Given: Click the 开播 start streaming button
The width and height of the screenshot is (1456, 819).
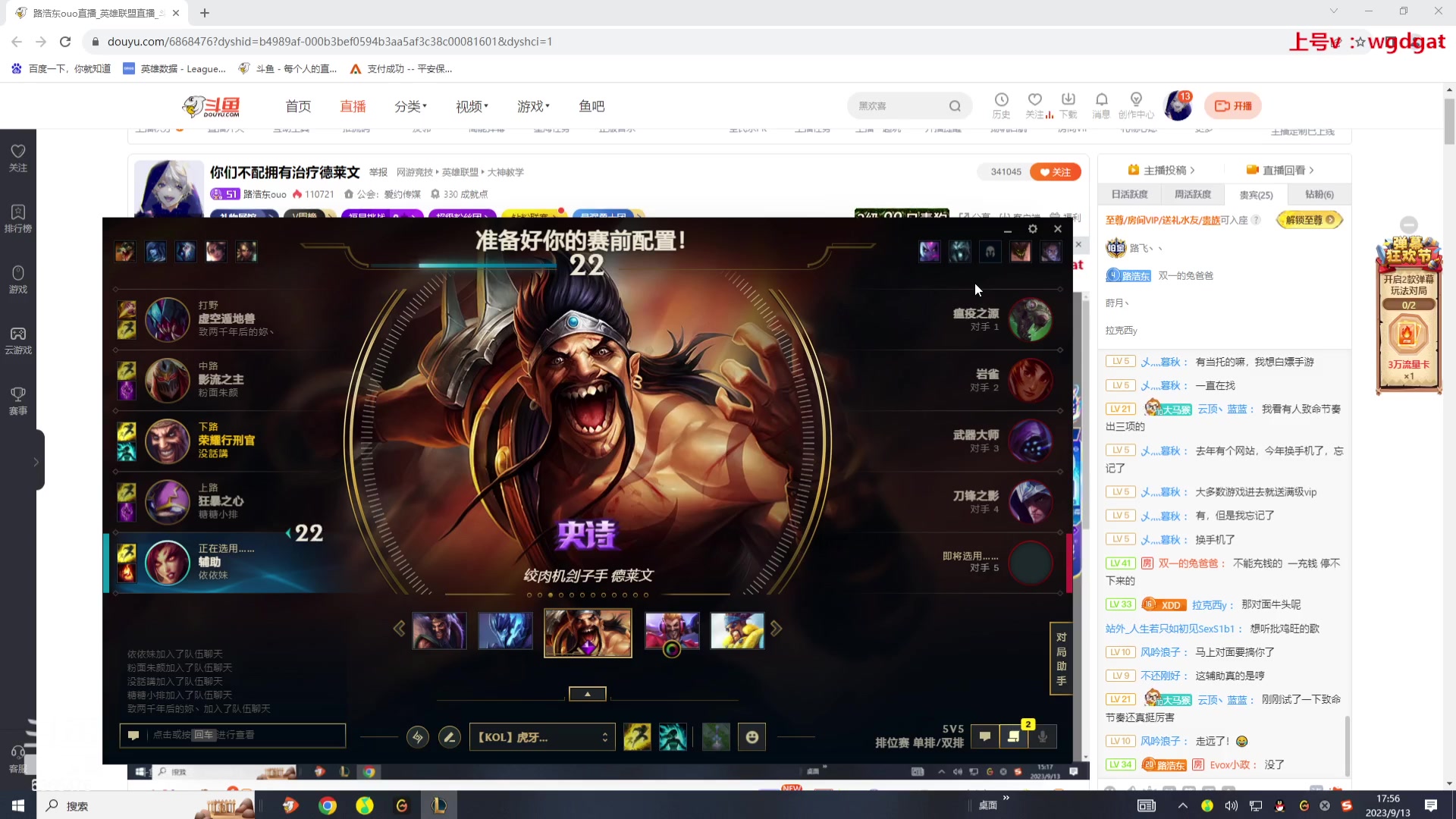Looking at the screenshot, I should pyautogui.click(x=1233, y=106).
